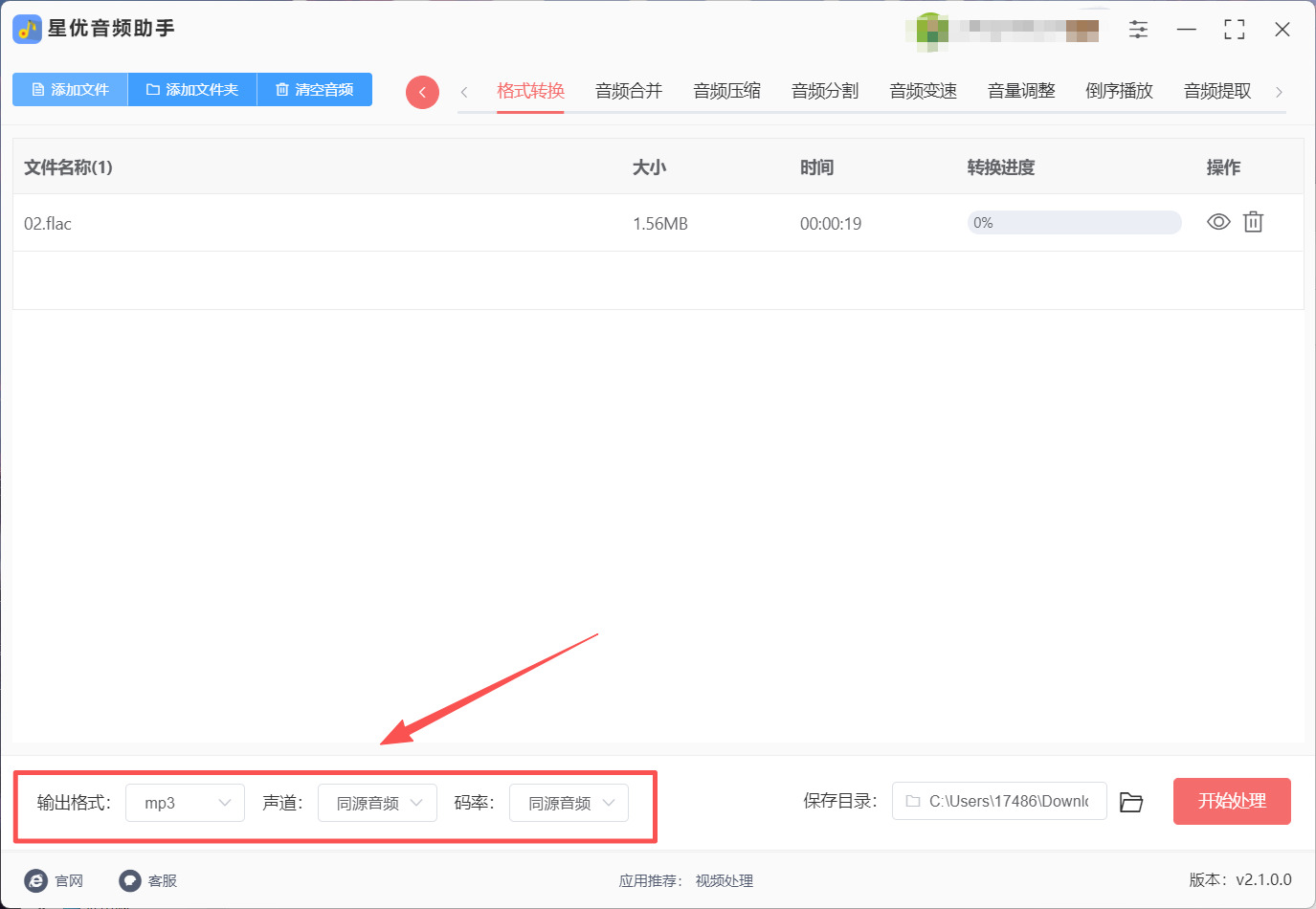The height and width of the screenshot is (909, 1316).
Task: Click the 大小 column header
Action: coord(649,167)
